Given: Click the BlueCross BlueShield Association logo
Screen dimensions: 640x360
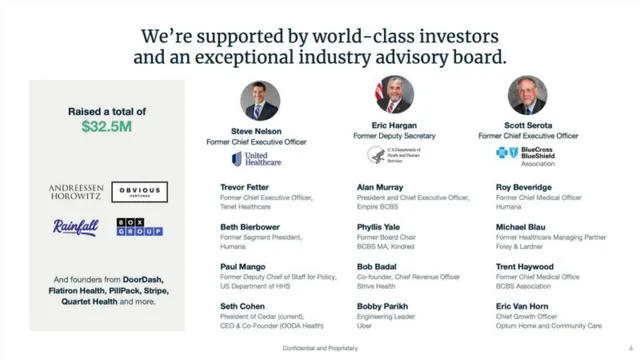Looking at the screenshot, I should (x=526, y=156).
